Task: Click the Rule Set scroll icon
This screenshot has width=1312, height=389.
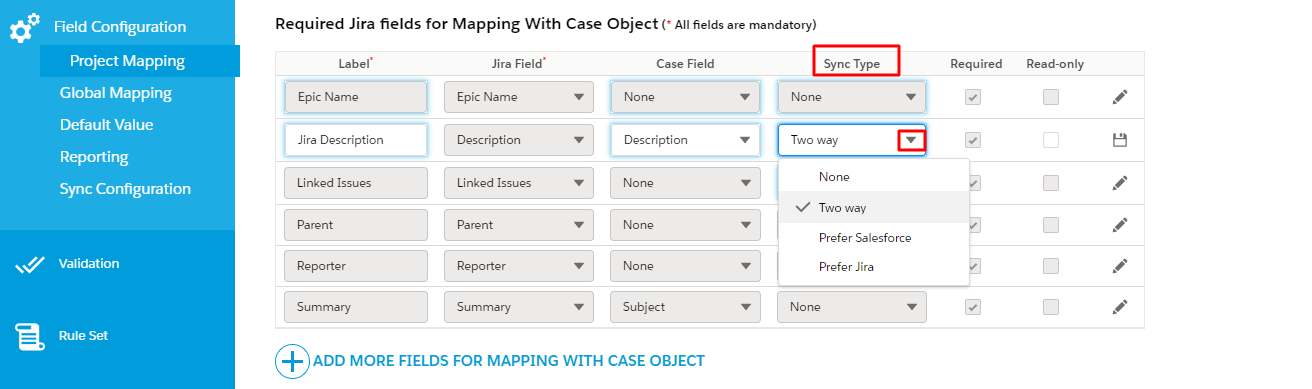Action: pyautogui.click(x=29, y=337)
